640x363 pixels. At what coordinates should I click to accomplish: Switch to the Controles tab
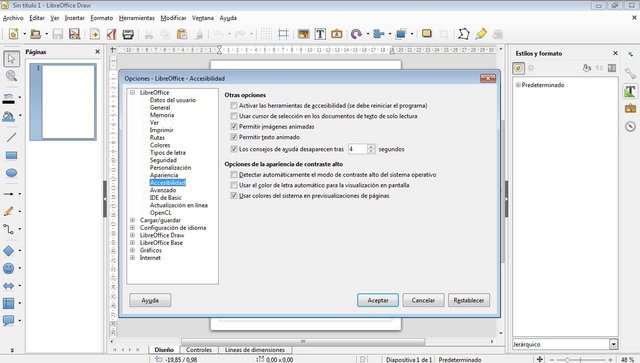tap(199, 350)
